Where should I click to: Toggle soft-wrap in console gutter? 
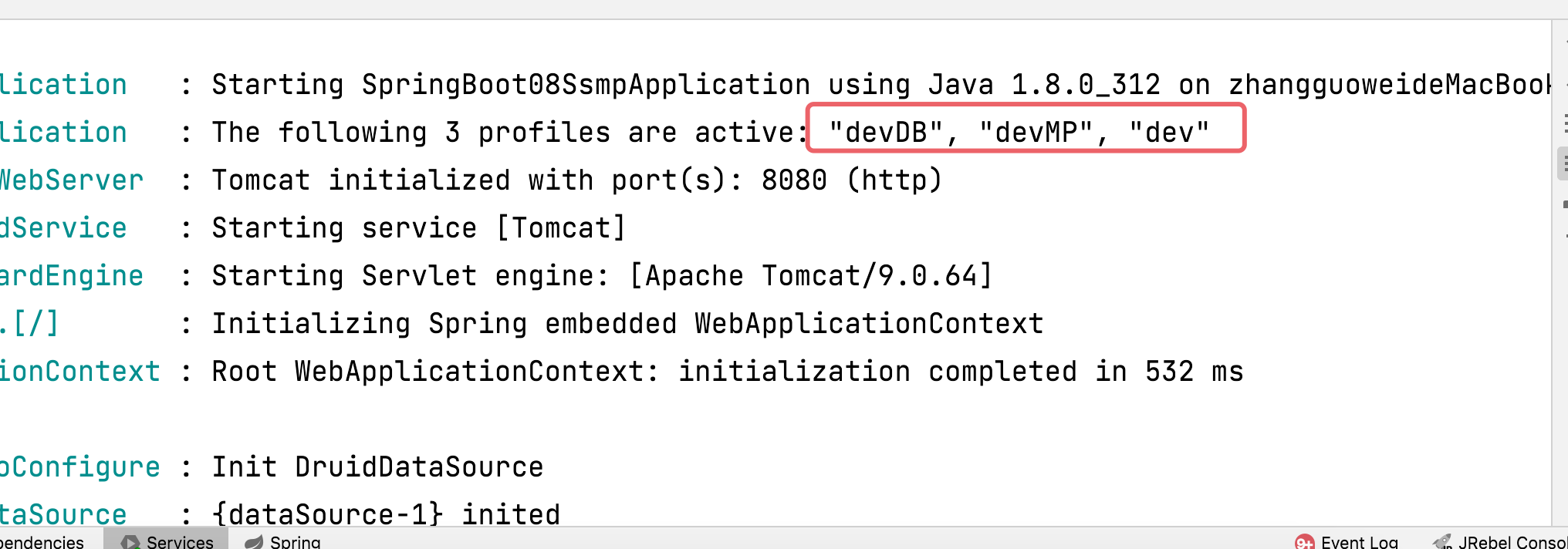click(1565, 123)
